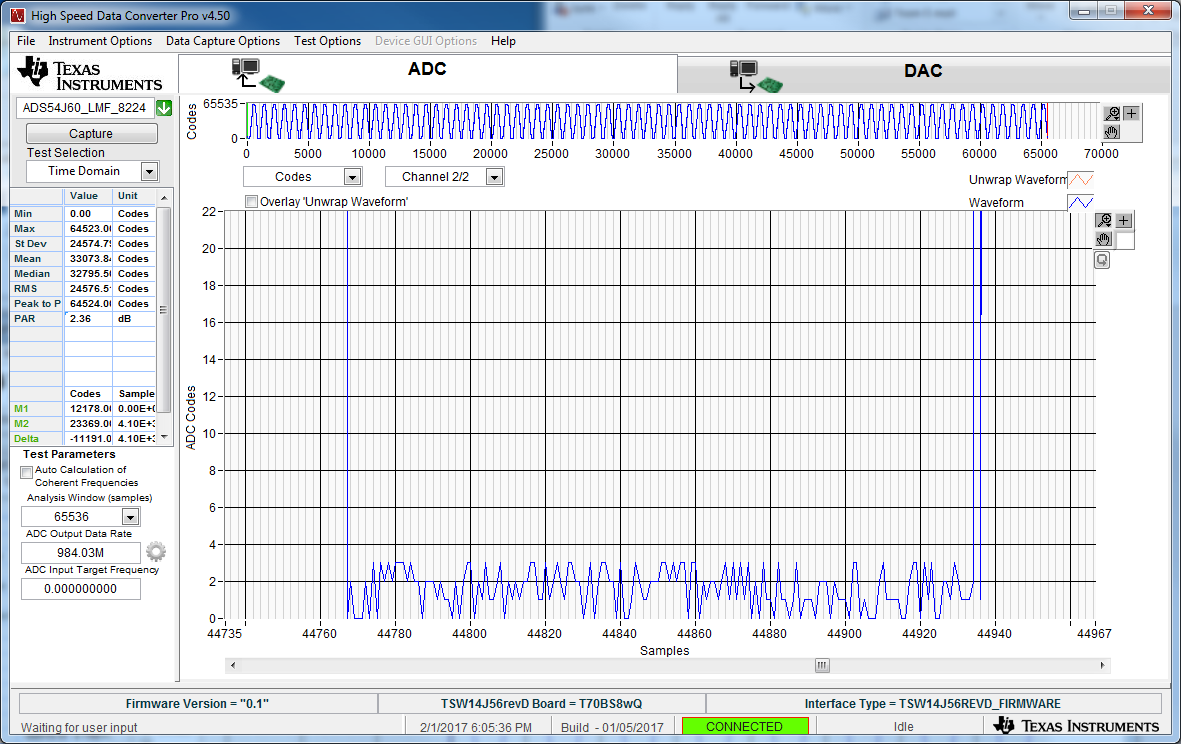Click the Median row label
1181x744 pixels.
coord(36,274)
